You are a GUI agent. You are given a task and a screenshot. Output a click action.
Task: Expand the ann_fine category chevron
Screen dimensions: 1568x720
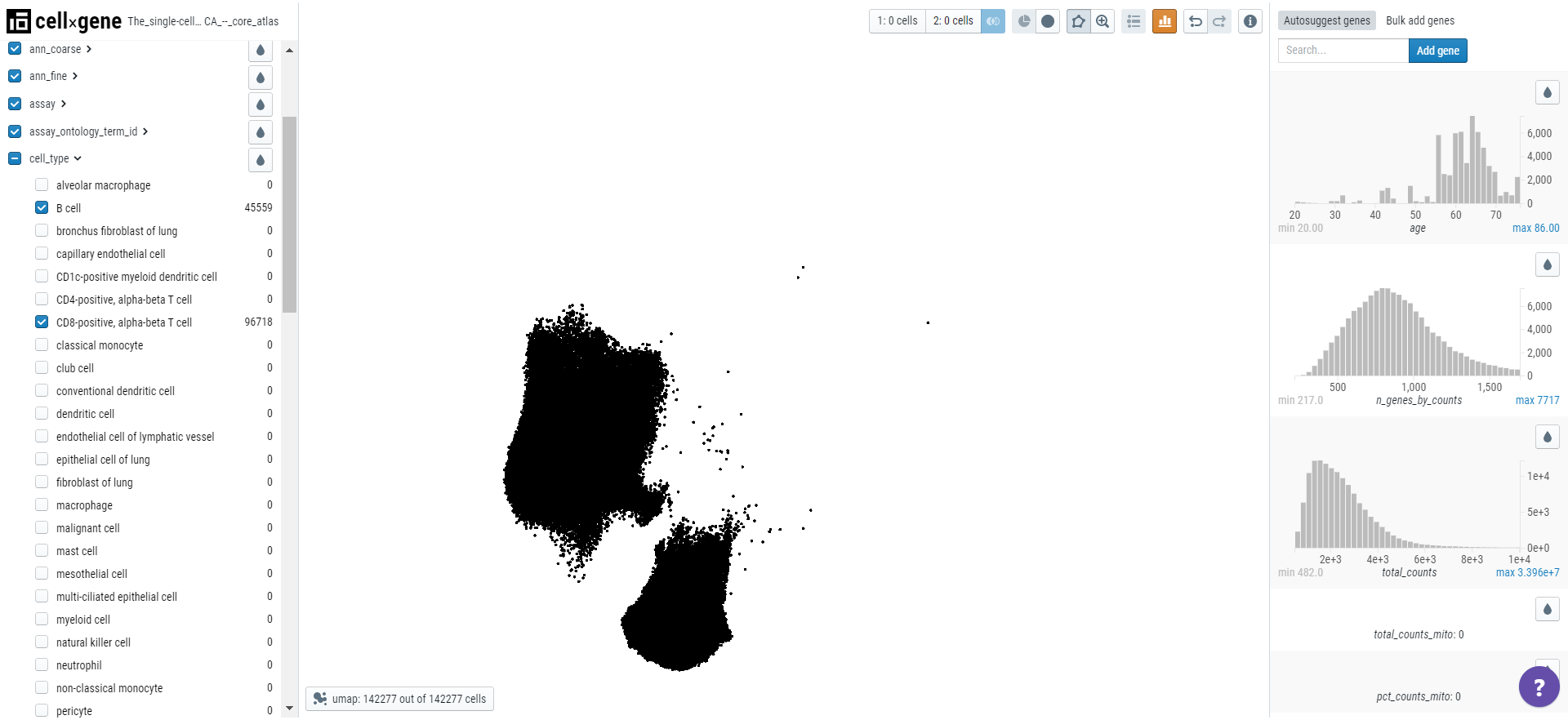[75, 76]
